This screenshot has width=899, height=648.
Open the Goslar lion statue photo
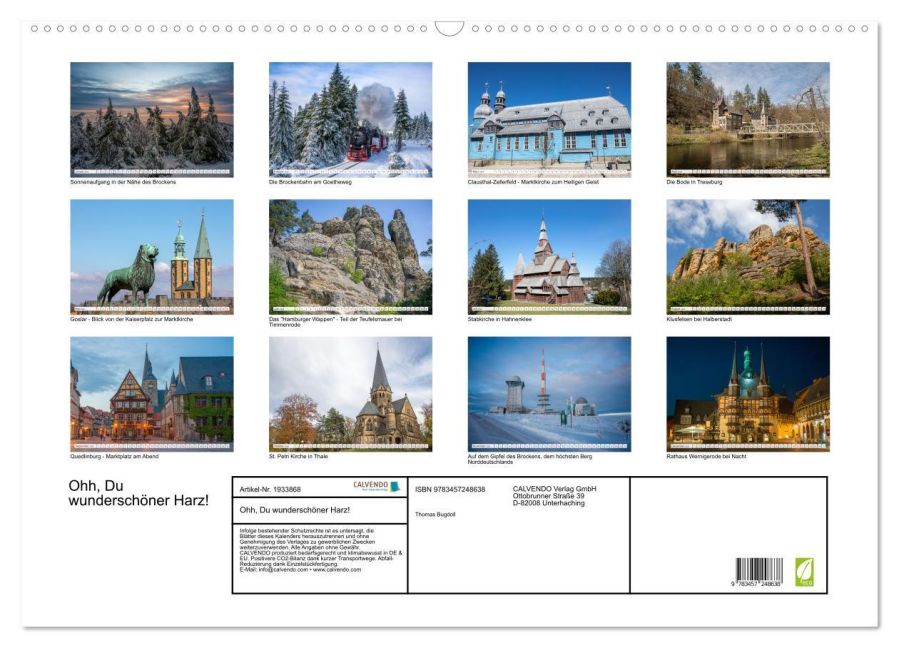point(151,256)
